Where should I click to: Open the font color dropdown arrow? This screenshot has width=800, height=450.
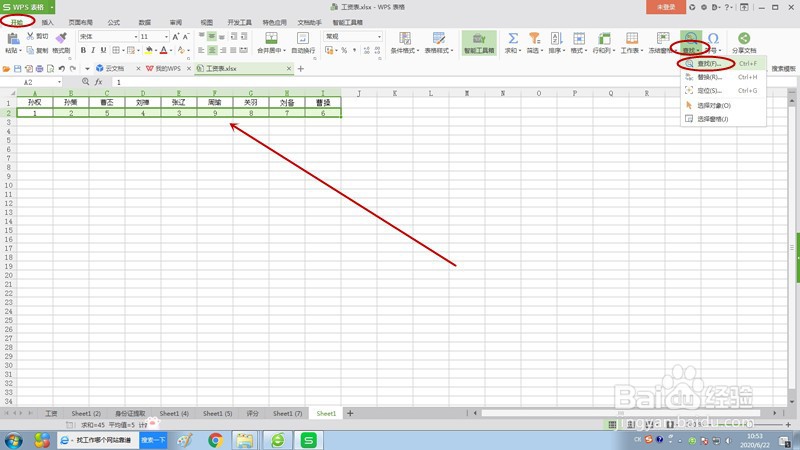(x=171, y=50)
